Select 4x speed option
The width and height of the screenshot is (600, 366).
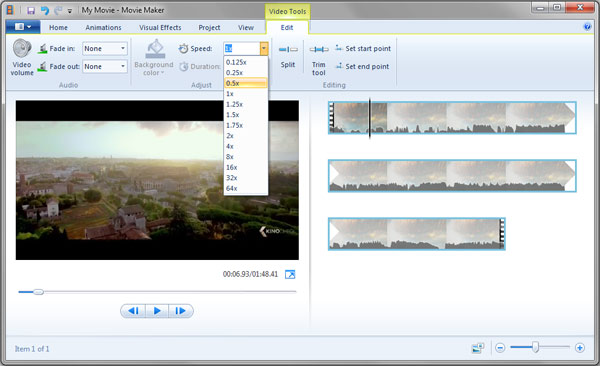point(246,146)
